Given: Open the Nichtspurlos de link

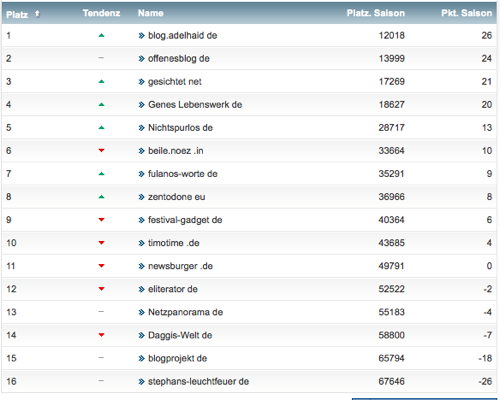Looking at the screenshot, I should (x=180, y=127).
